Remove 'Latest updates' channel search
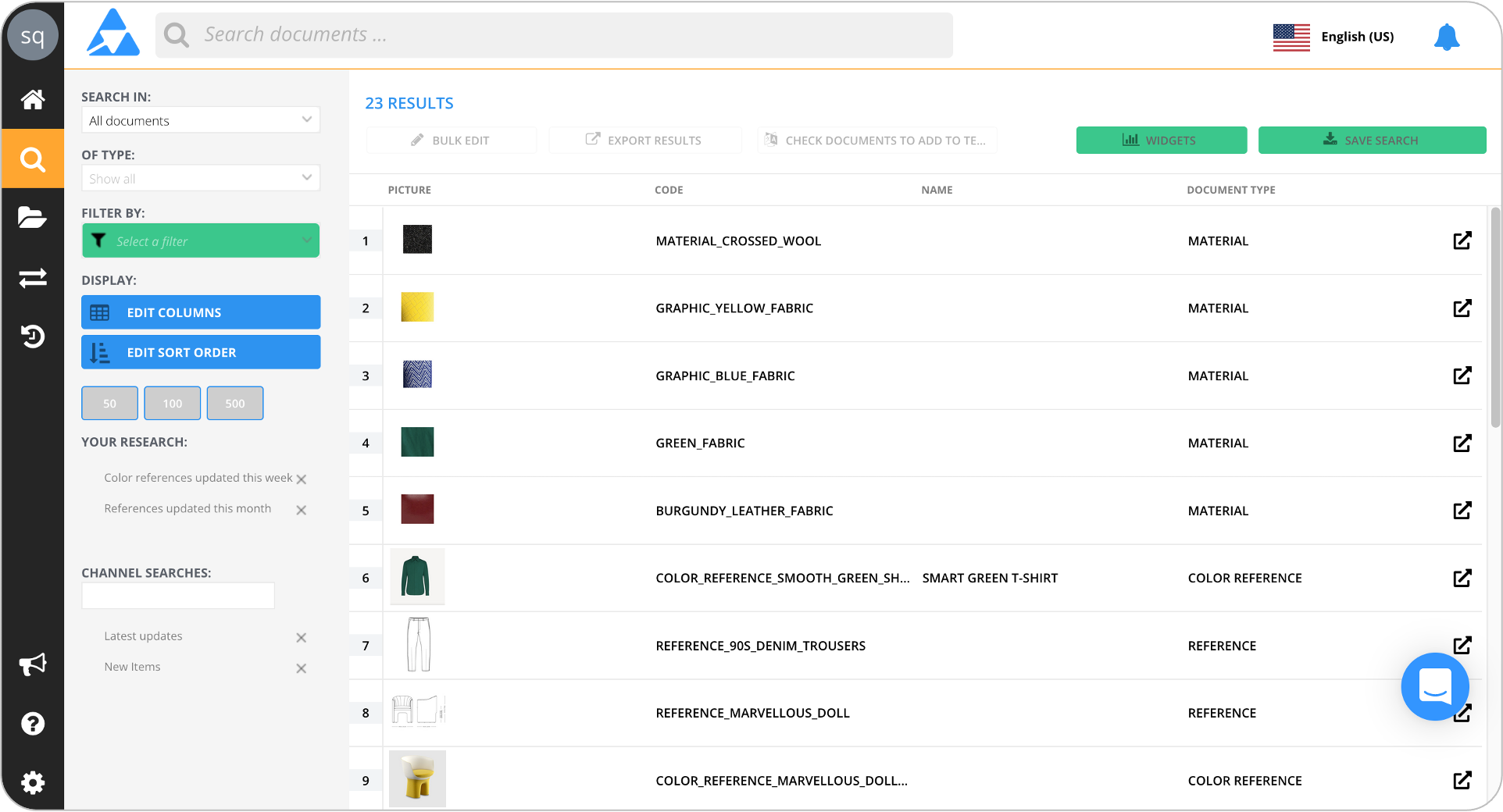The image size is (1503, 812). (x=302, y=638)
